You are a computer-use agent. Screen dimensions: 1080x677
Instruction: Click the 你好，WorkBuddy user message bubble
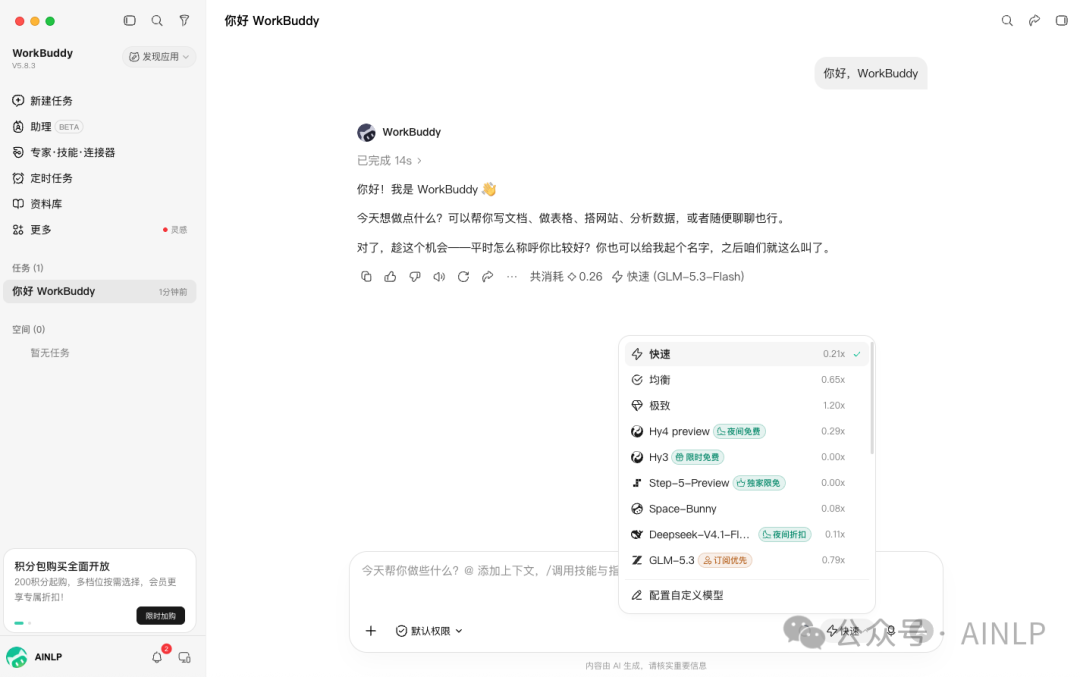871,73
